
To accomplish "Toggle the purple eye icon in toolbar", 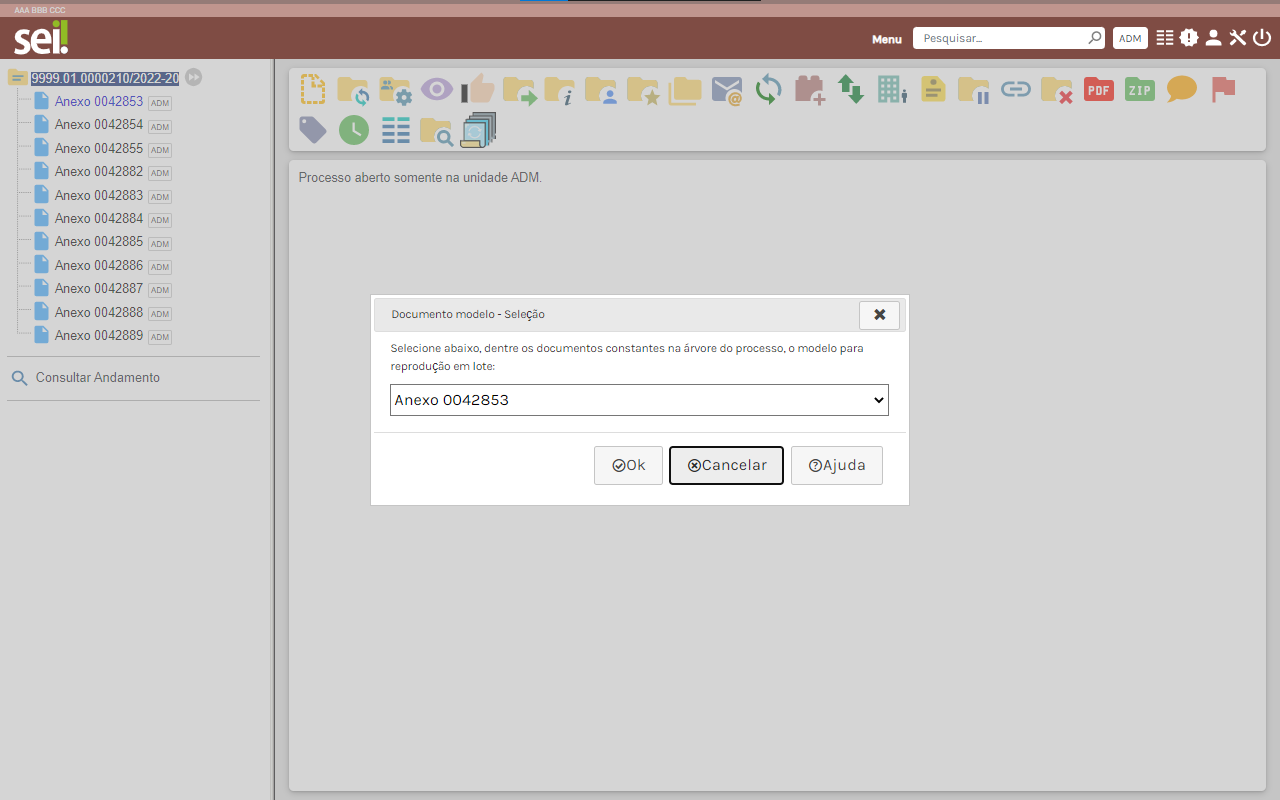I will tap(436, 89).
